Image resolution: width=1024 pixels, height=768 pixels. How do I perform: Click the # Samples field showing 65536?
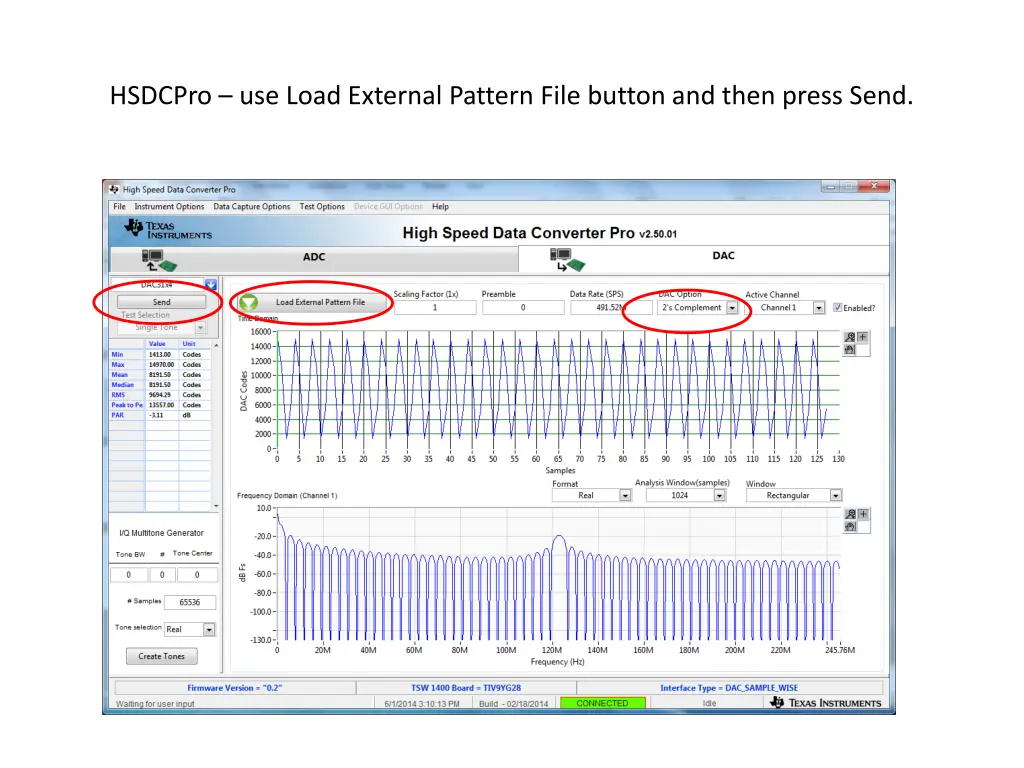coord(189,601)
